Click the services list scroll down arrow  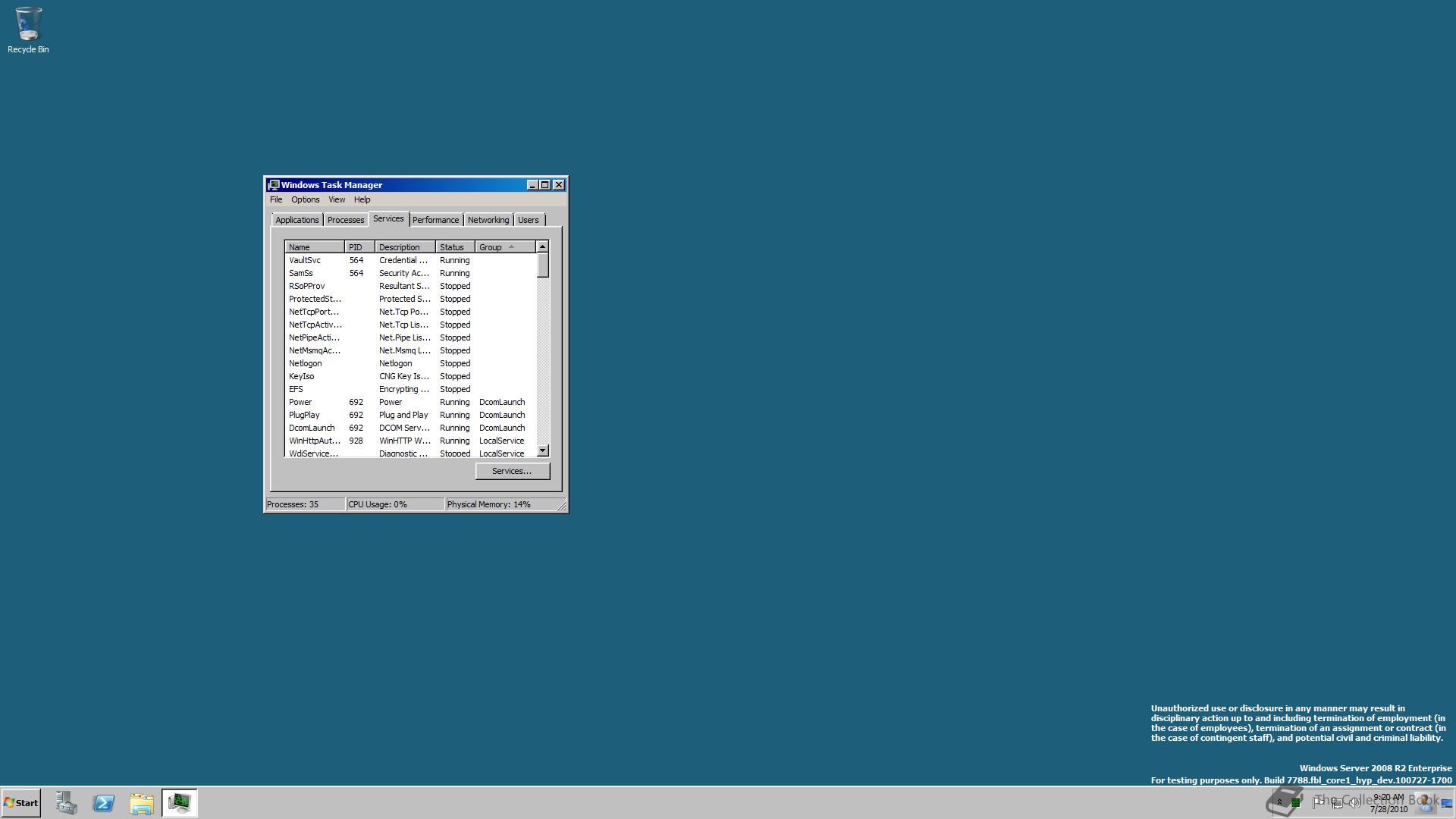542,450
